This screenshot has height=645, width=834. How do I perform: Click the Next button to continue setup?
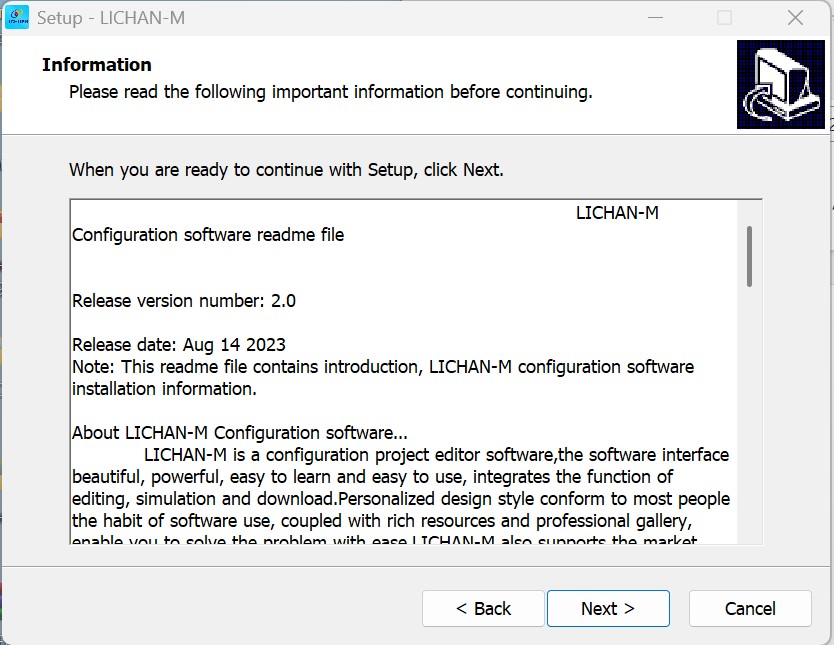608,608
